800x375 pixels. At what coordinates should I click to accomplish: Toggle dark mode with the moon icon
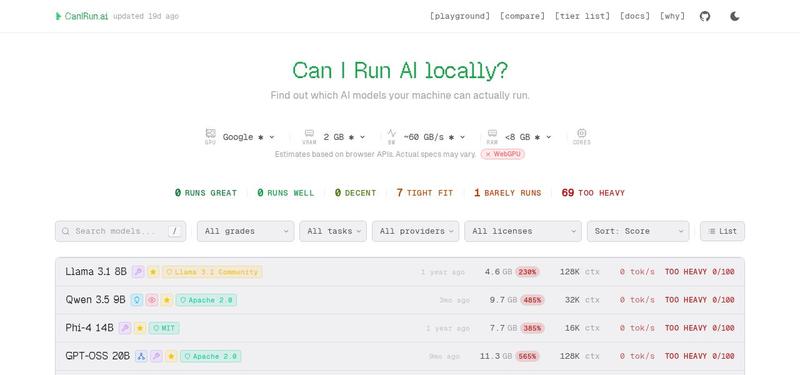[x=735, y=16]
